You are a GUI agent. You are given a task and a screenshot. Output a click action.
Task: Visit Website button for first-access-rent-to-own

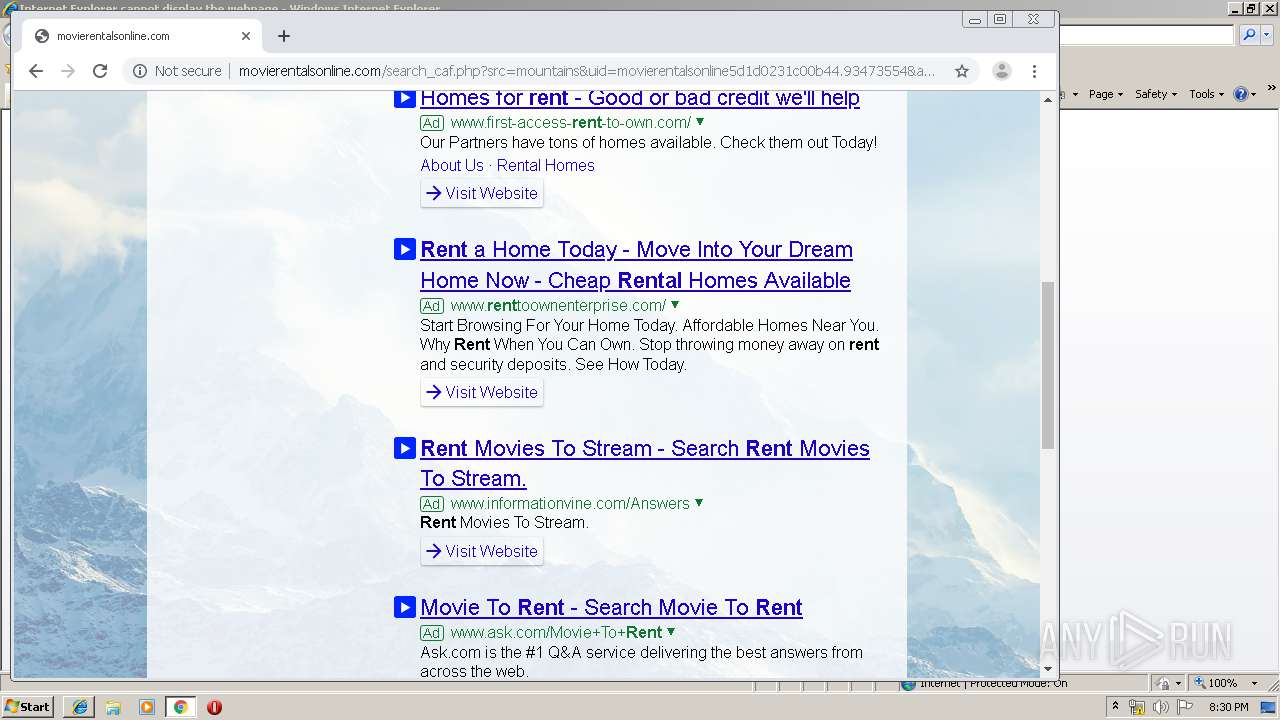(x=482, y=193)
